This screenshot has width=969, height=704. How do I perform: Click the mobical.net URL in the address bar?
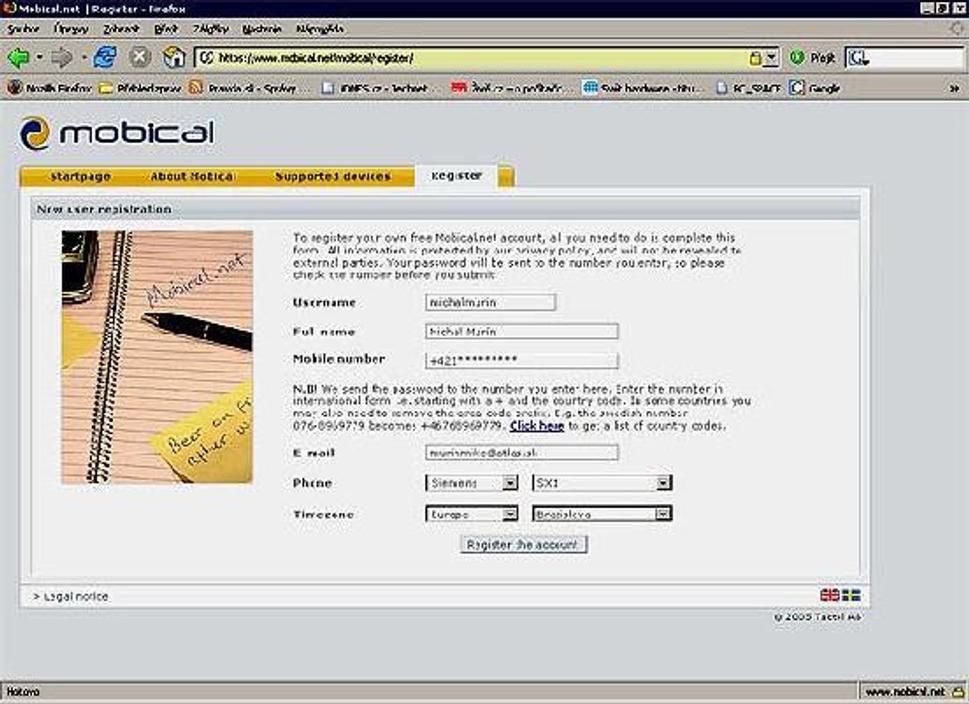(x=316, y=58)
